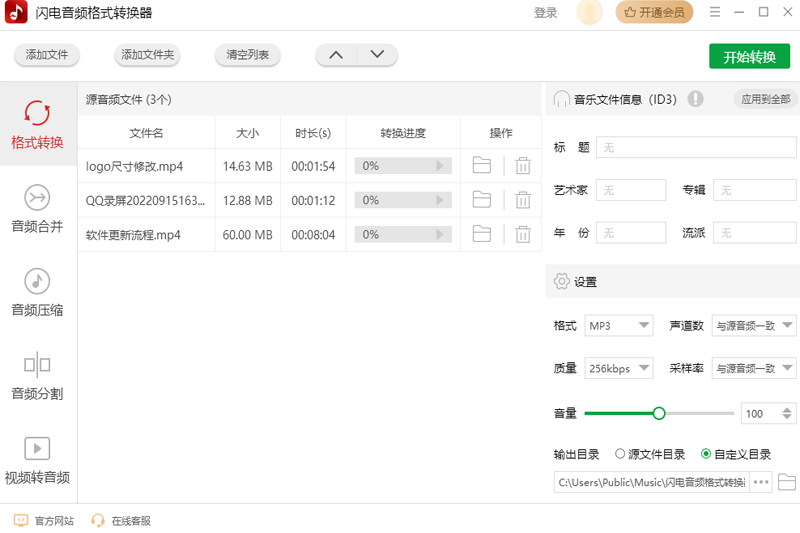Click the ID3 info exclamation icon
The height and width of the screenshot is (533, 800).
coord(695,98)
